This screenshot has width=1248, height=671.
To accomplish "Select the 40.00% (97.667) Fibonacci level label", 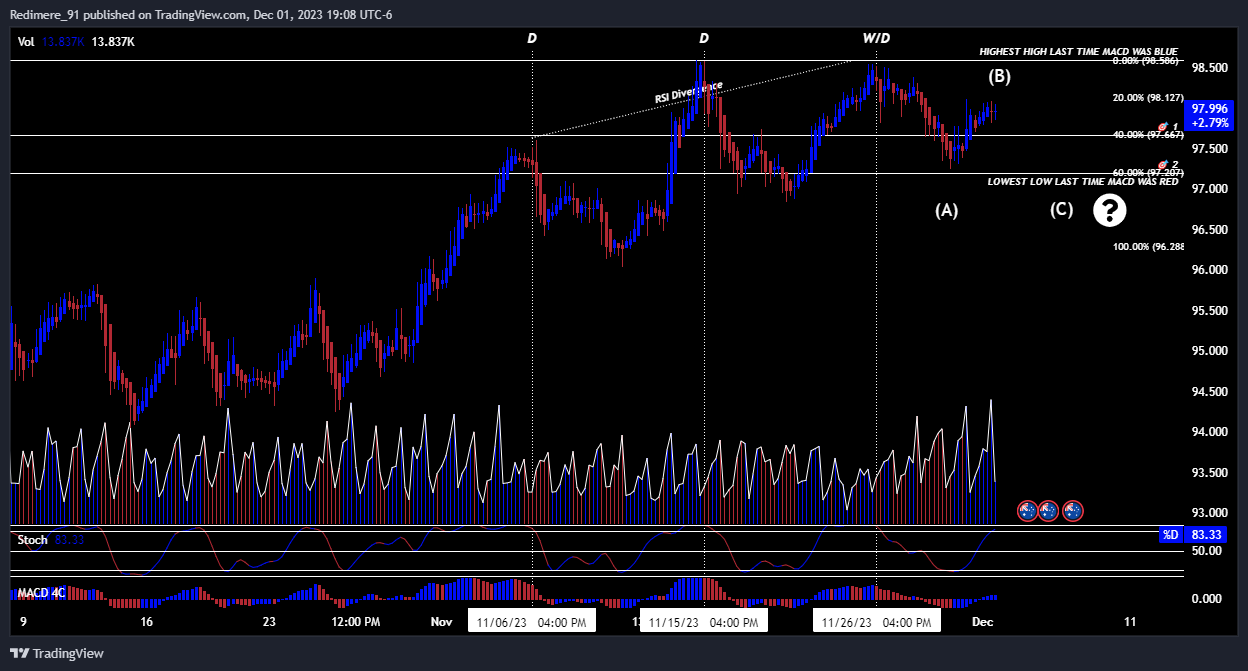I will click(x=1148, y=135).
